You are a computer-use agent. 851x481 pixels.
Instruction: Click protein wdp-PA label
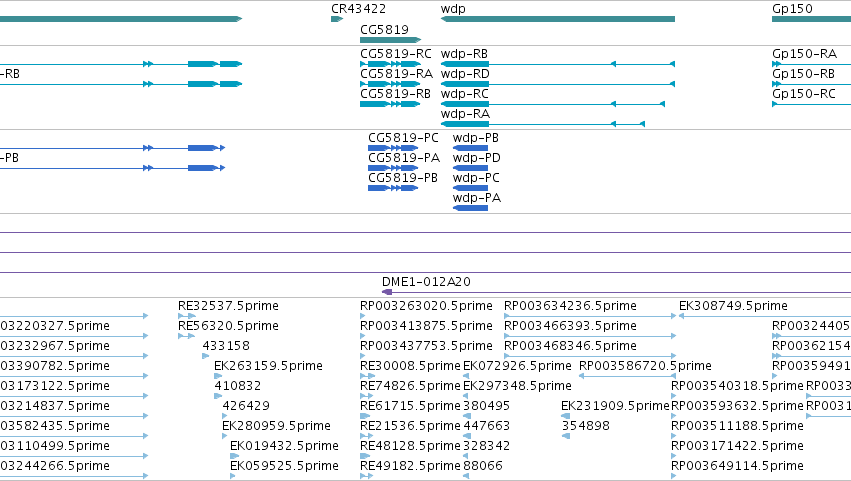coord(477,198)
